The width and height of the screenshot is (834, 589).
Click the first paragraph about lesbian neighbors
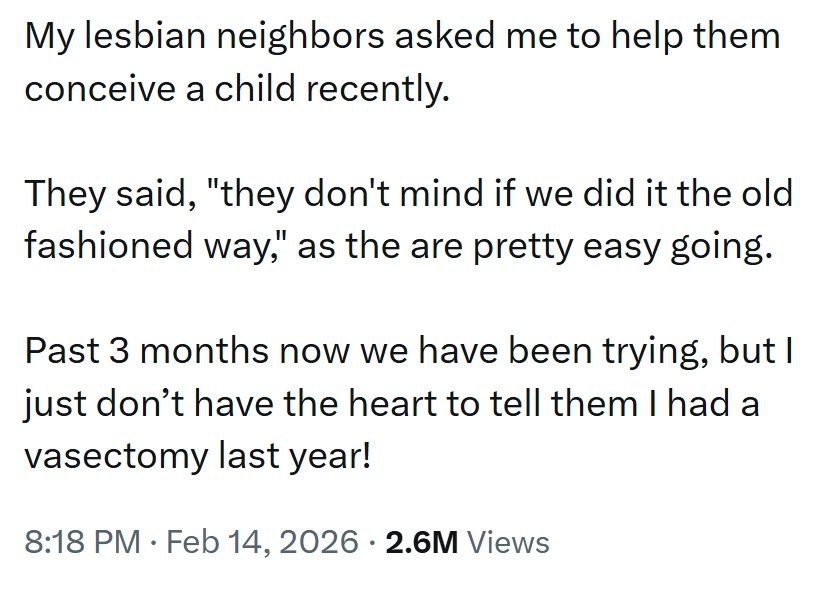tap(400, 63)
